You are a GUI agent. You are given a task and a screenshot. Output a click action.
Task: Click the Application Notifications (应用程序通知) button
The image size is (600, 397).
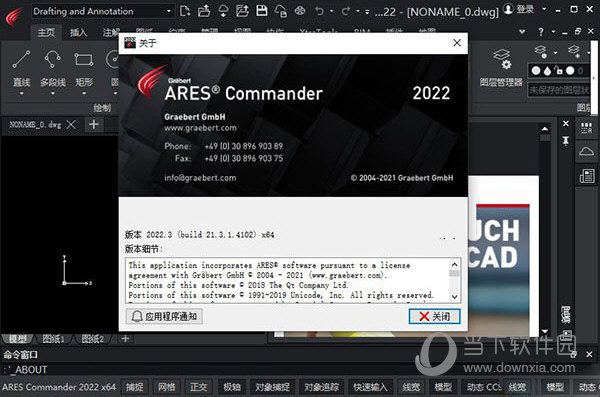tap(164, 316)
